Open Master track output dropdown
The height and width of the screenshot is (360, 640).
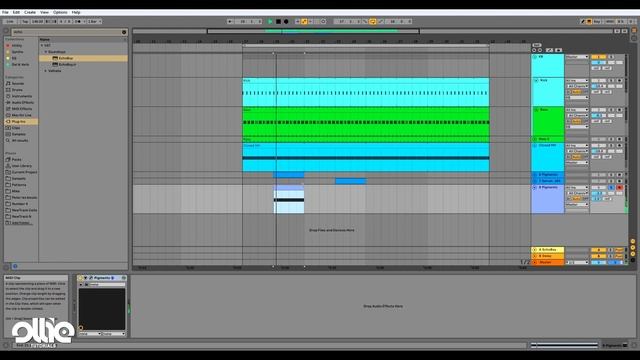point(577,262)
